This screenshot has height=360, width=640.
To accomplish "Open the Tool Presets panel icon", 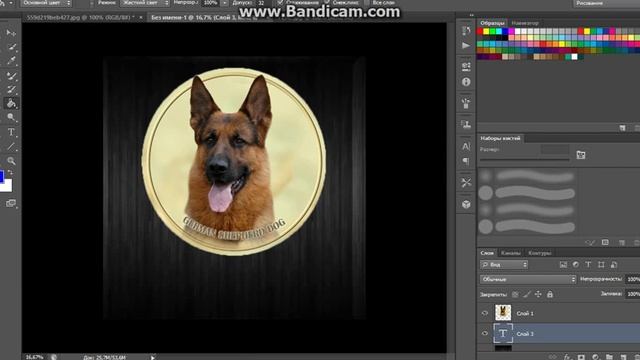I will coord(466,182).
